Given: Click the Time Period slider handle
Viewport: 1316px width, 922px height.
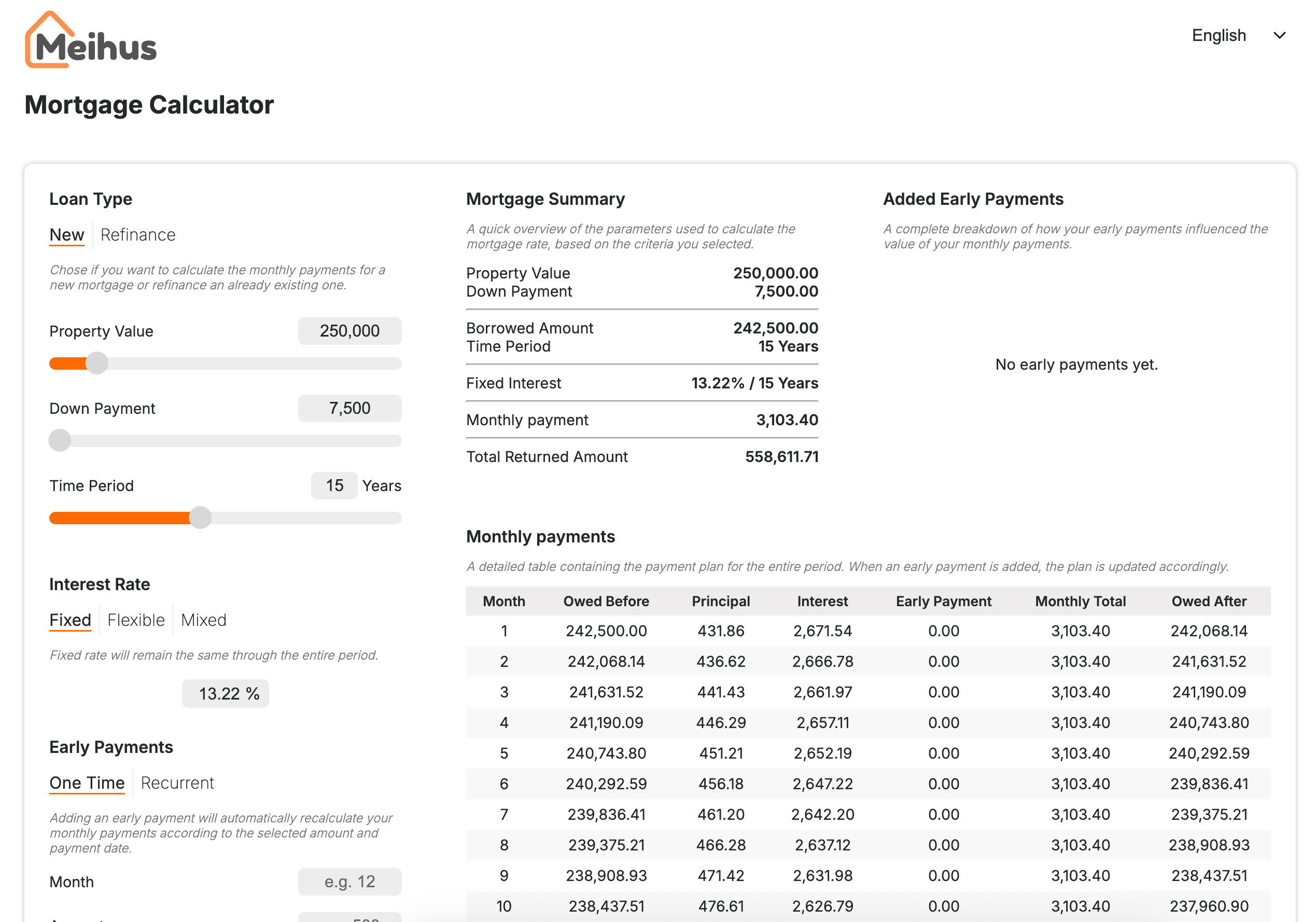Looking at the screenshot, I should (x=200, y=518).
